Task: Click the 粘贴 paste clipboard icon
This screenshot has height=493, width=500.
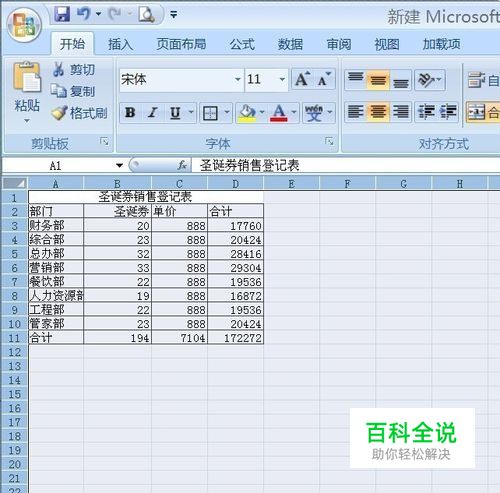Action: 27,77
